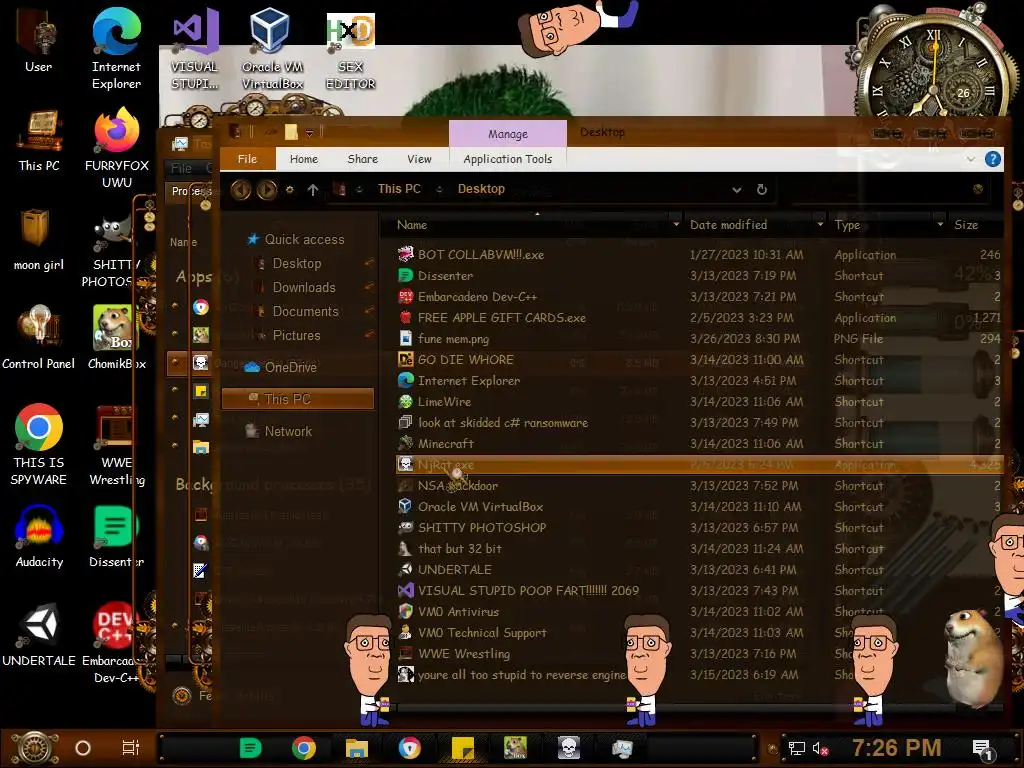Viewport: 1024px width, 768px height.
Task: Click Cortana circle on taskbar
Action: pos(83,748)
